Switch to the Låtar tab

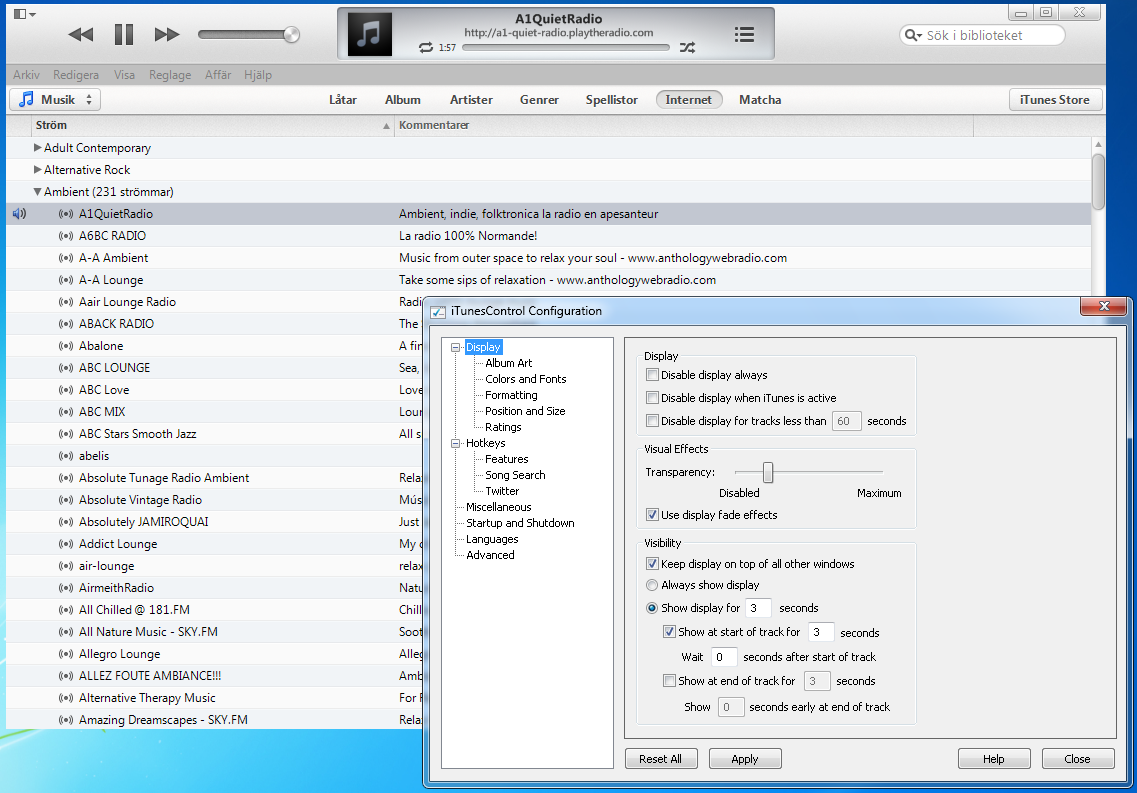pyautogui.click(x=342, y=100)
